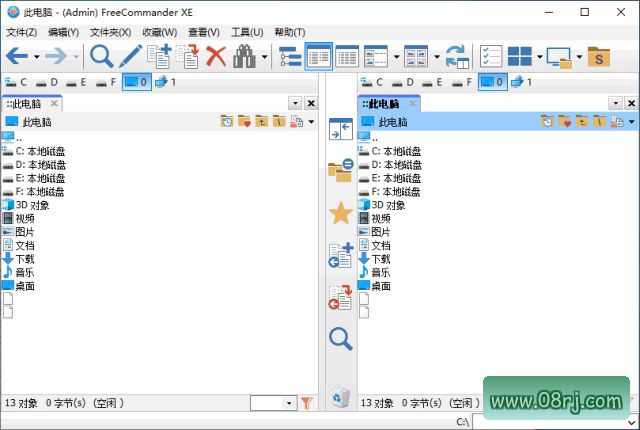Image resolution: width=640 pixels, height=430 pixels.
Task: Click the left panel orange filter funnel icon
Action: [307, 403]
